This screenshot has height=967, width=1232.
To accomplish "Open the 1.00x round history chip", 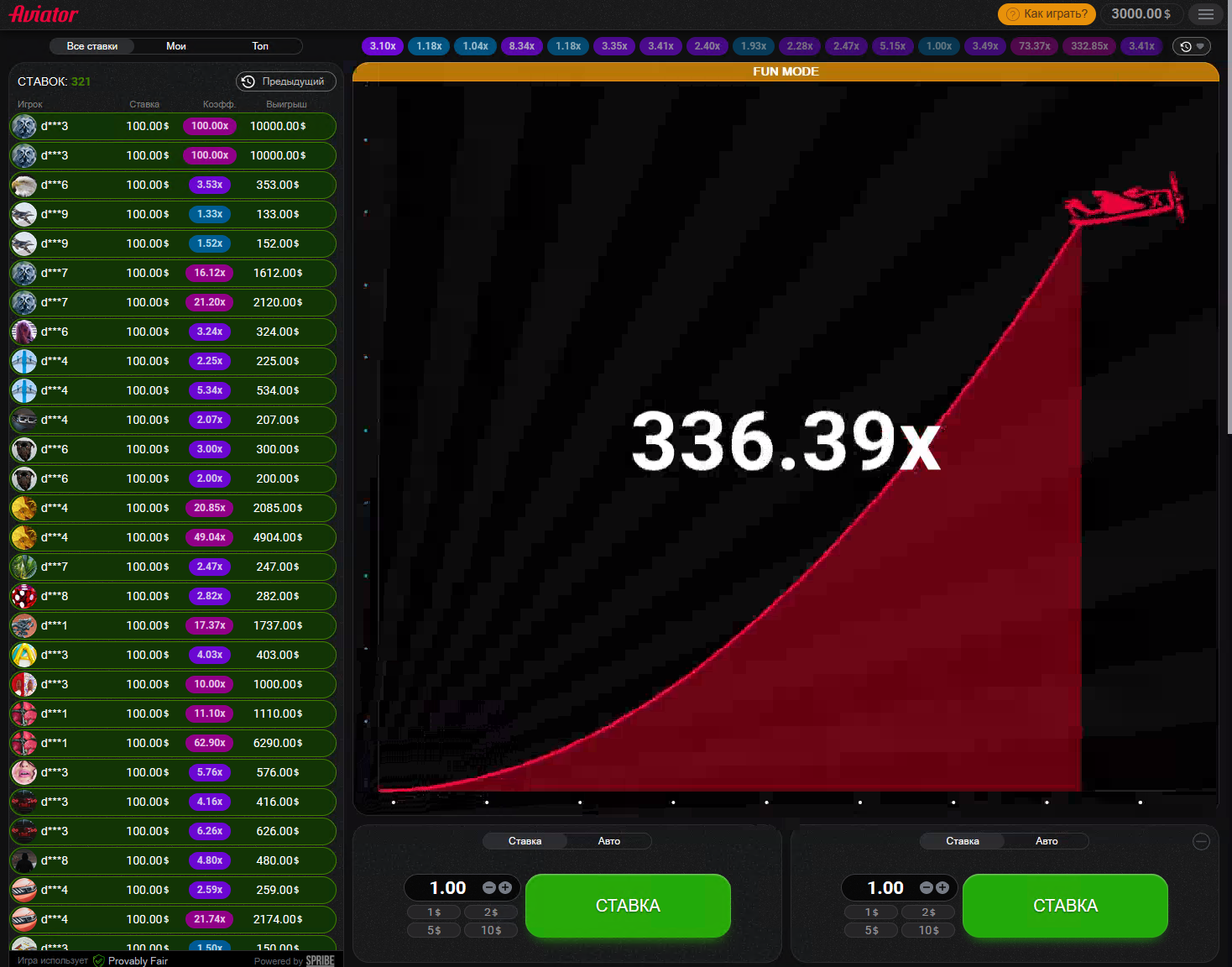I will point(939,46).
